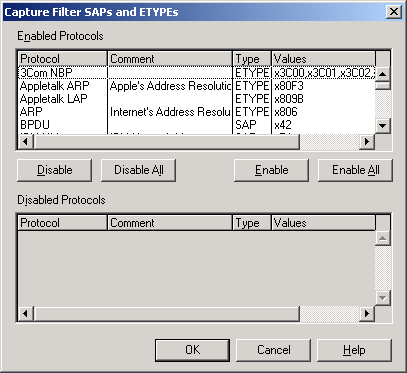The height and width of the screenshot is (373, 407).
Task: Click the x806 value cell
Action: [323, 112]
